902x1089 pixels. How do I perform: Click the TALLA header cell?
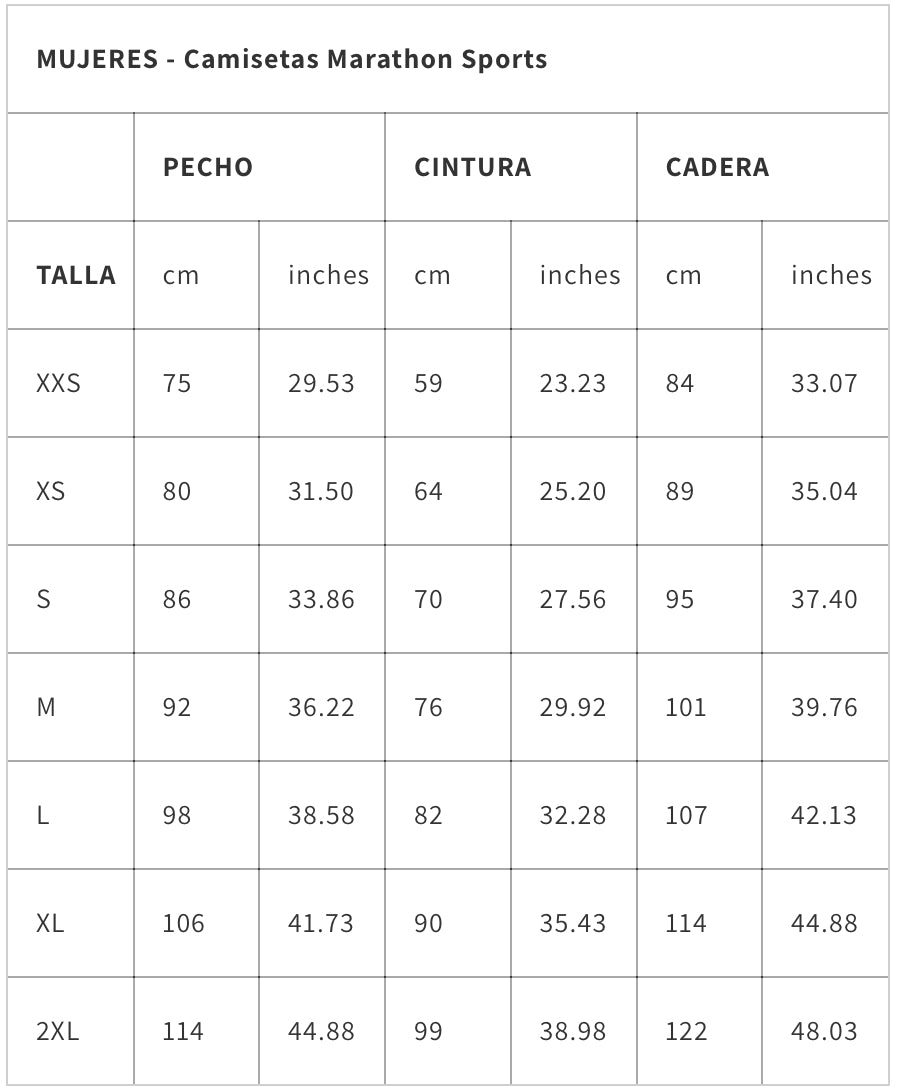point(76,275)
